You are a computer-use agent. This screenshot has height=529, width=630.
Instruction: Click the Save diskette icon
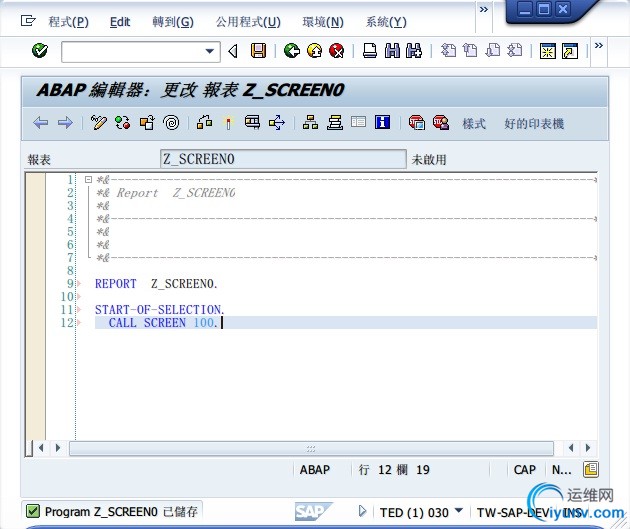[258, 51]
